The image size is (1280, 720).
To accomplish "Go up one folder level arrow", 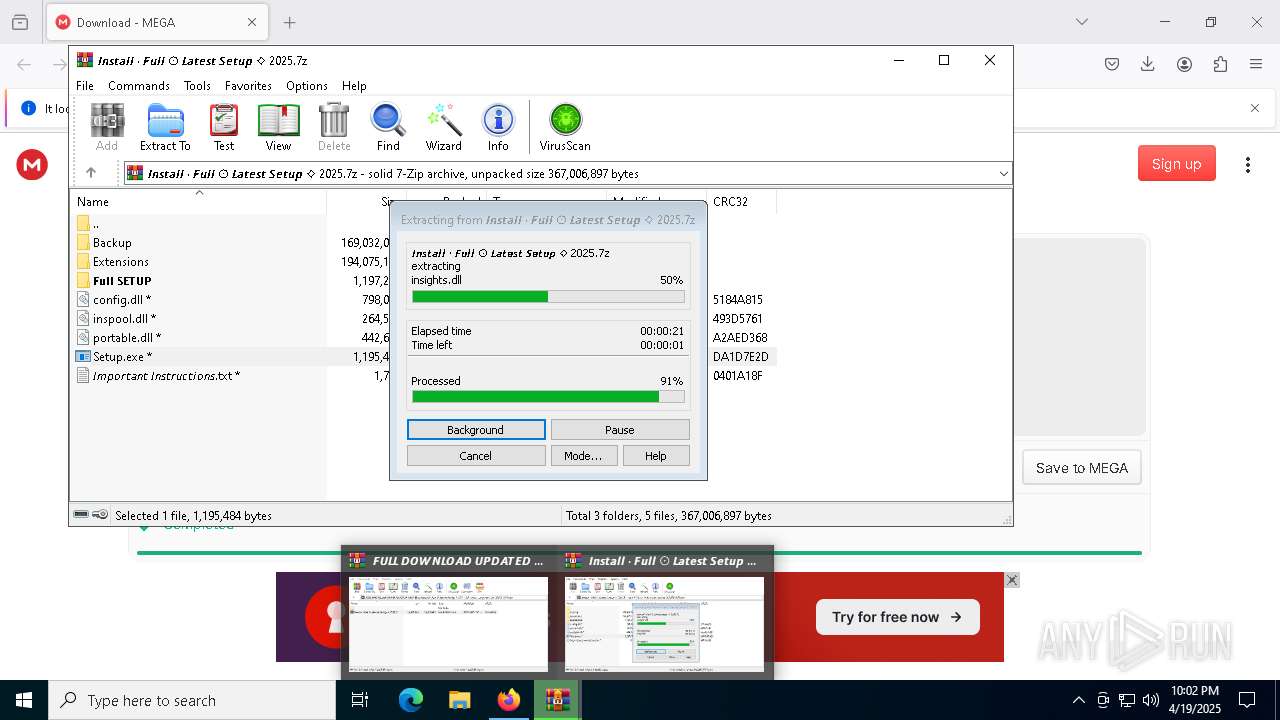I will point(91,173).
